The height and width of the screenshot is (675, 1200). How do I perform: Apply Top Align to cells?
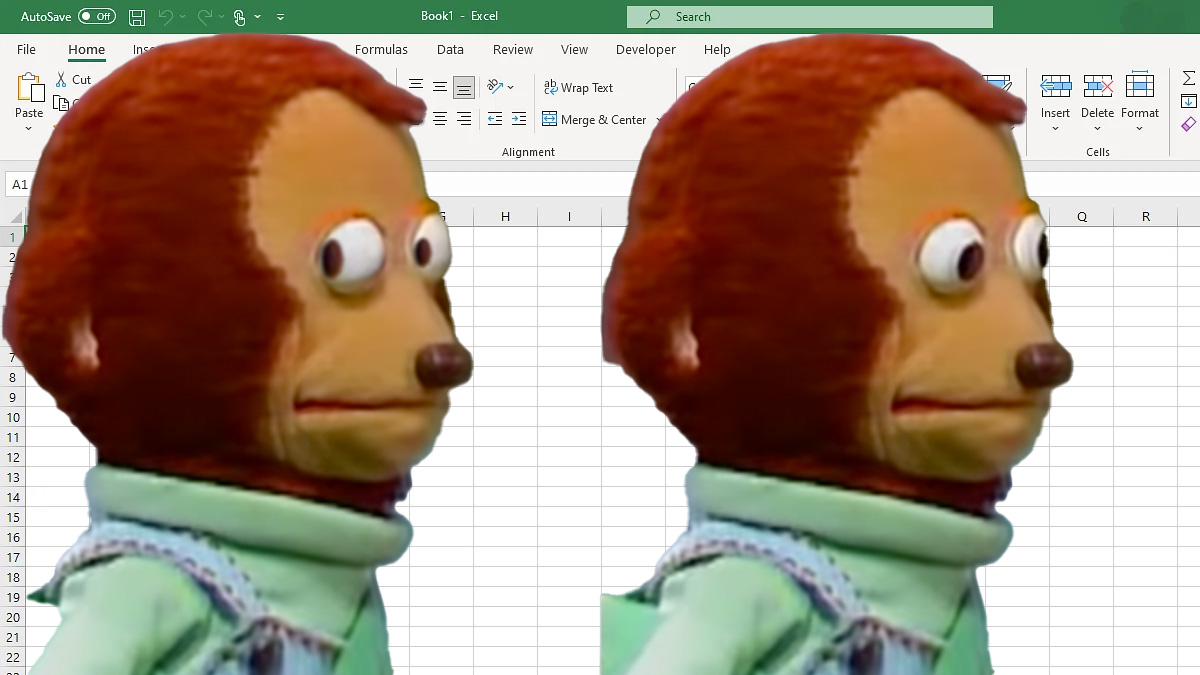[416, 87]
